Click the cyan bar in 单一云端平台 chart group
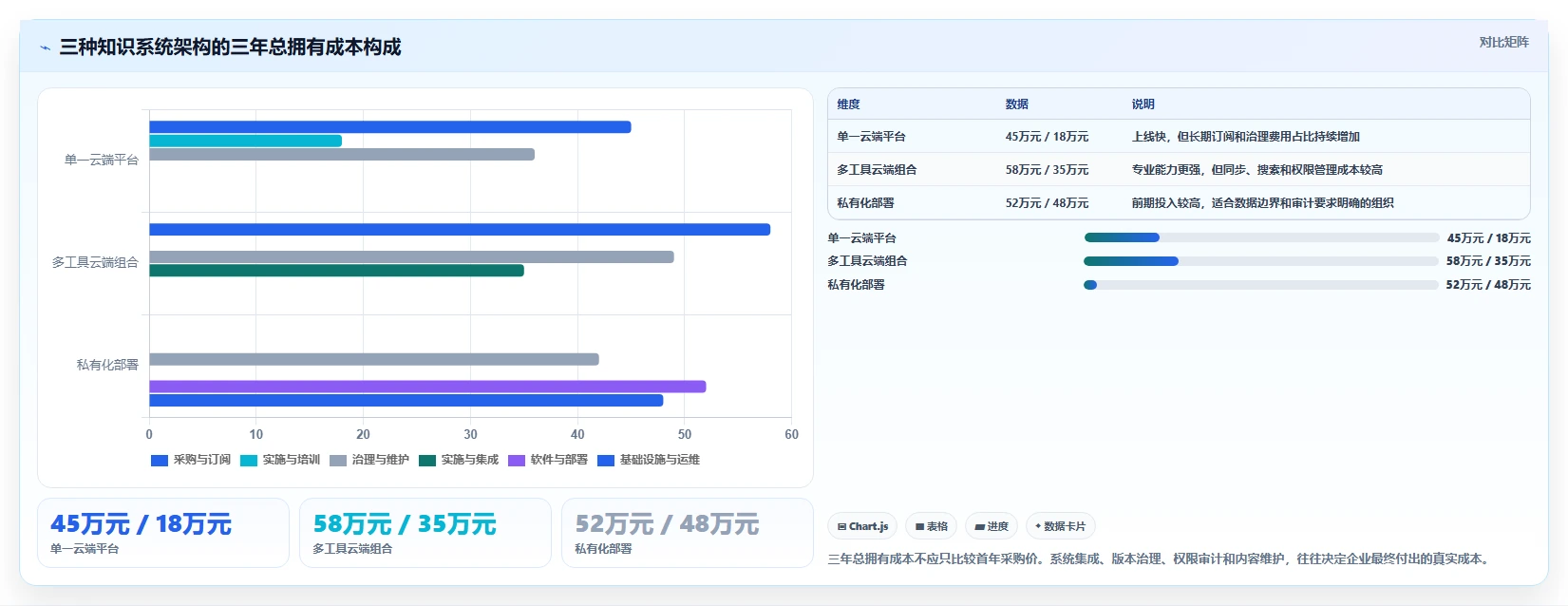Image resolution: width=1568 pixels, height=606 pixels. [245, 141]
